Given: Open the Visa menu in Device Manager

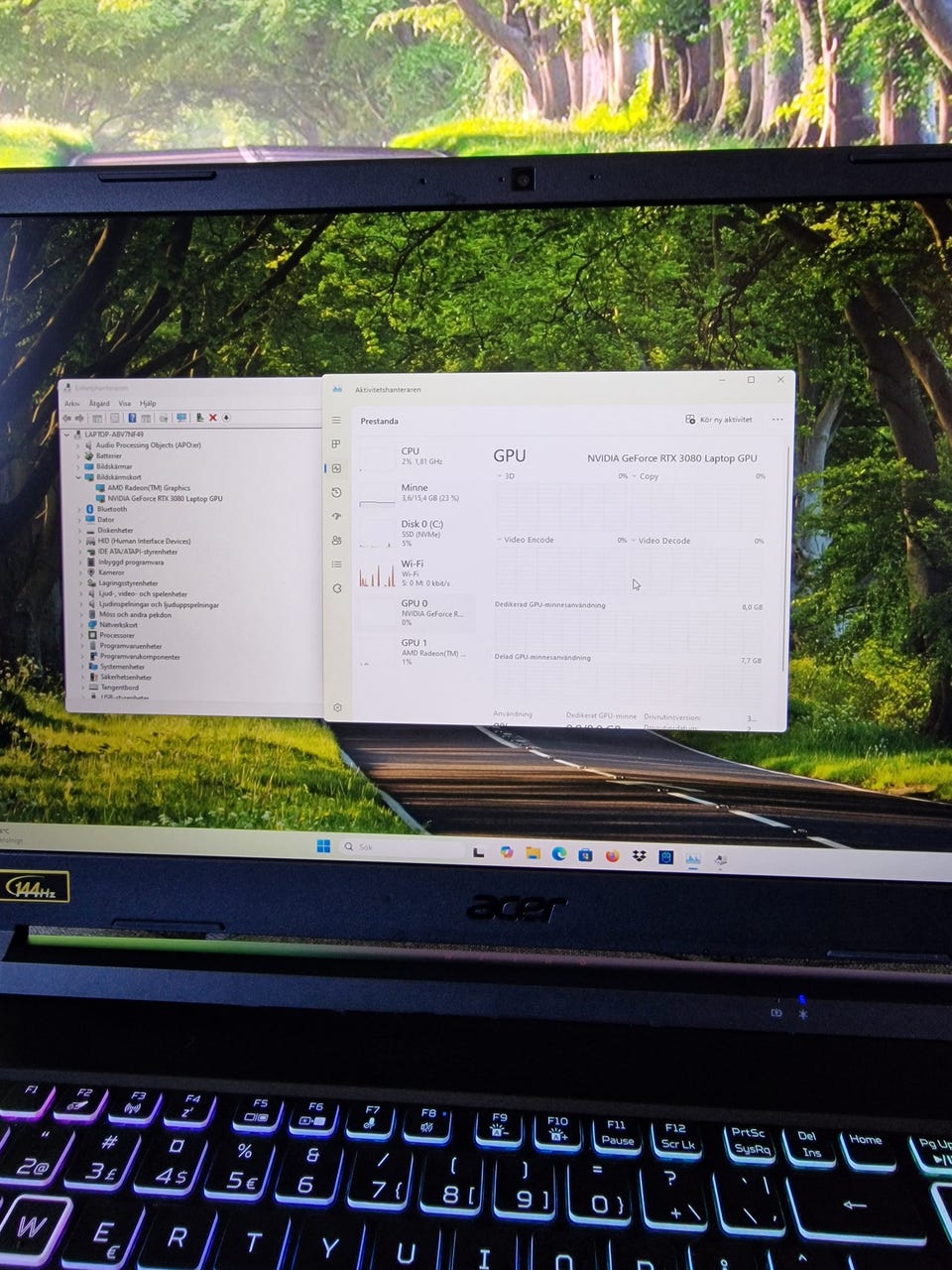Looking at the screenshot, I should pyautogui.click(x=125, y=404).
